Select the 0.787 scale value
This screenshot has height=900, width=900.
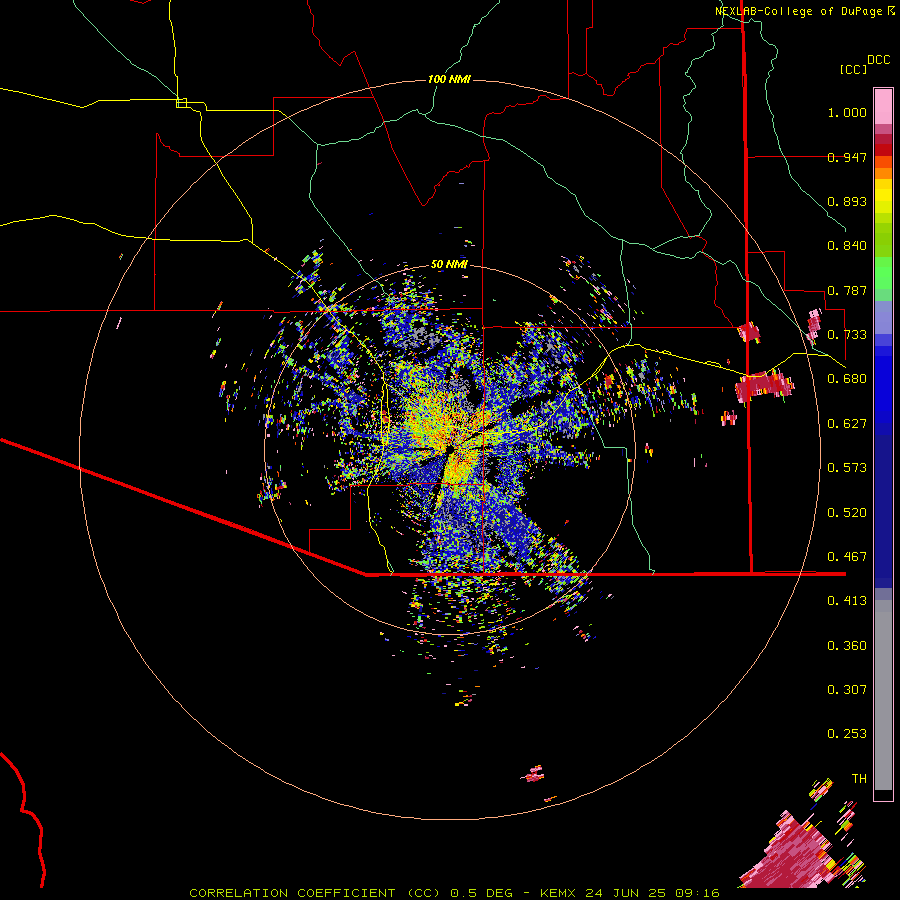pyautogui.click(x=847, y=290)
